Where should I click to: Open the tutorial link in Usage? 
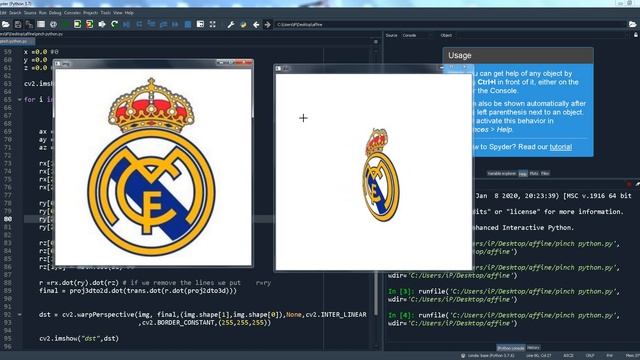(x=560, y=147)
